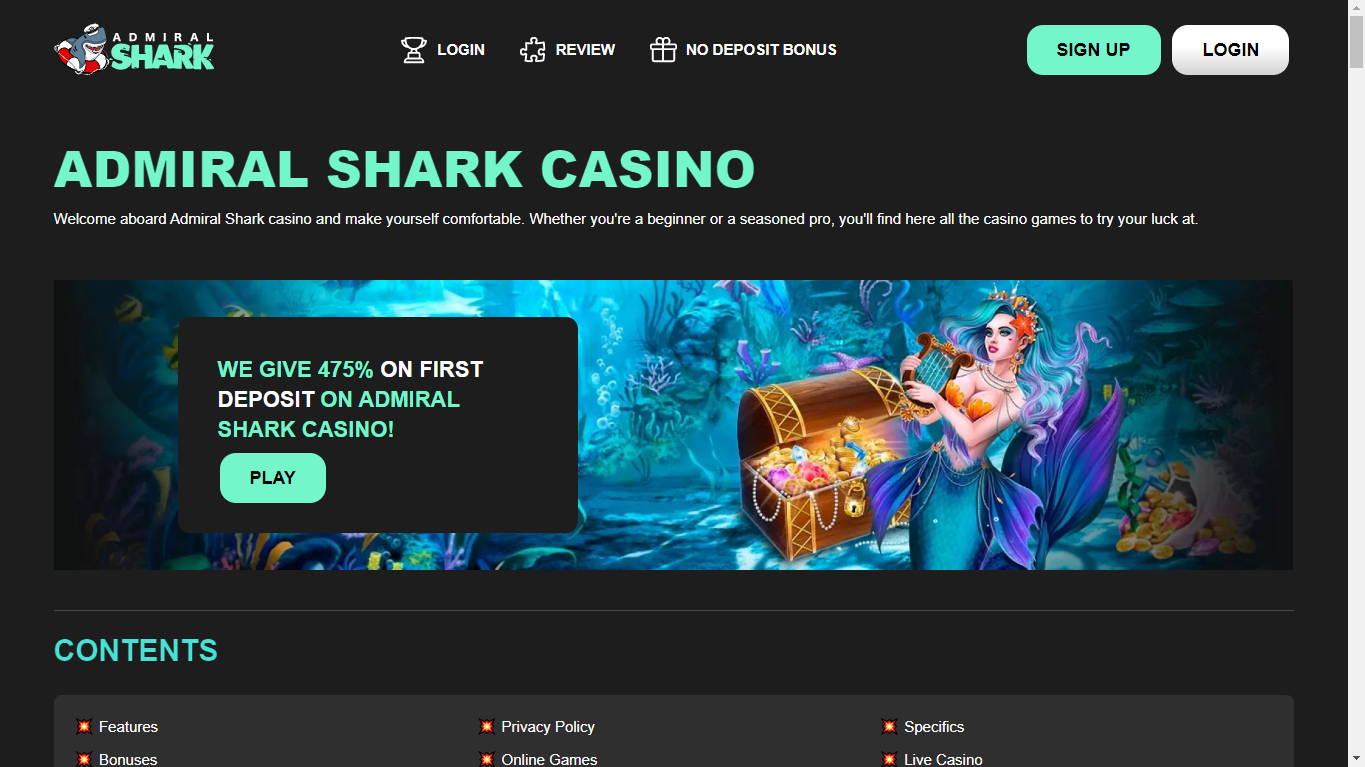Click the Admiral Shark logo
Screen dimensions: 1365x767
[x=134, y=49]
